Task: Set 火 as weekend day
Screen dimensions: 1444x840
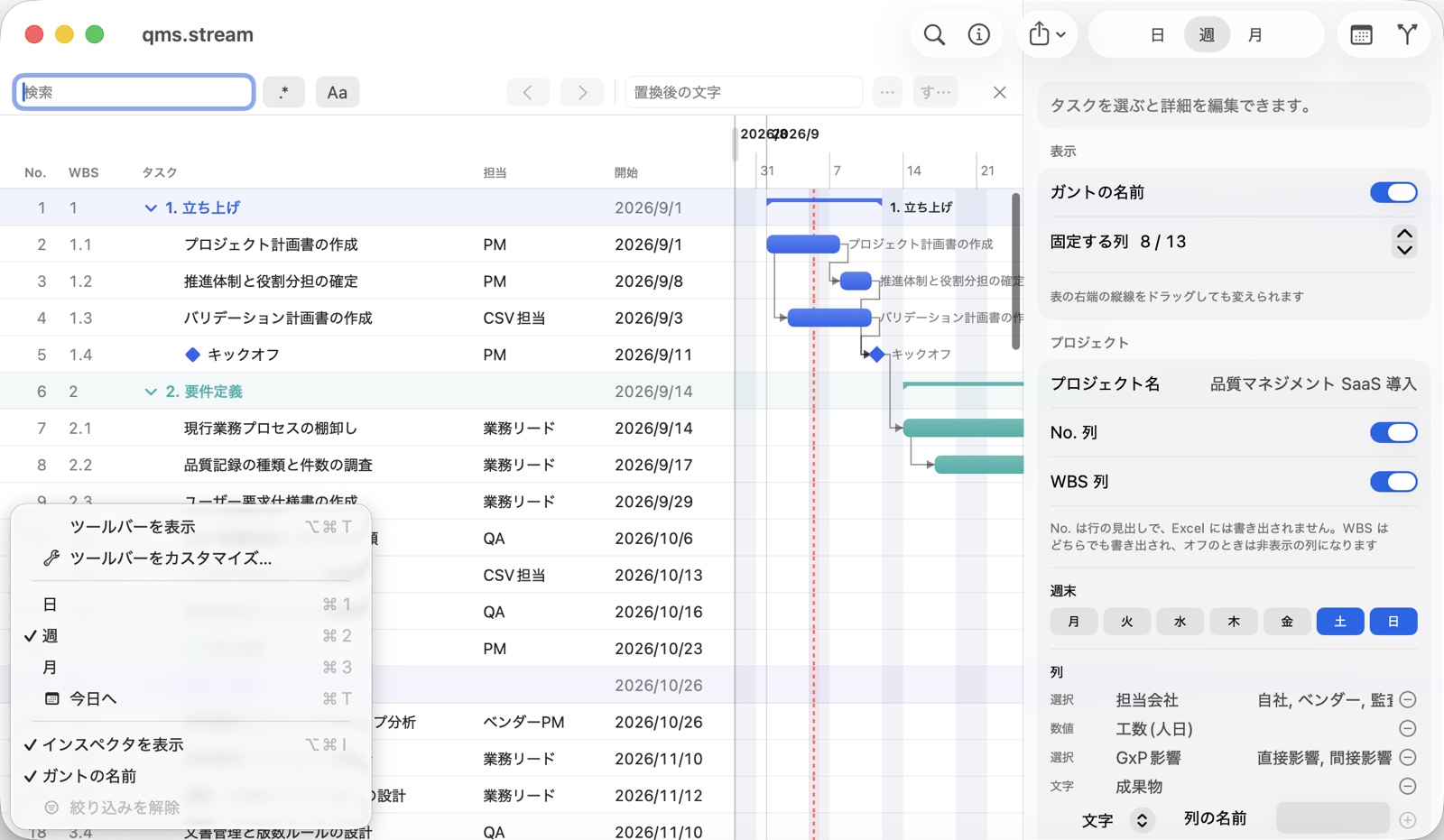Action: 1127,622
